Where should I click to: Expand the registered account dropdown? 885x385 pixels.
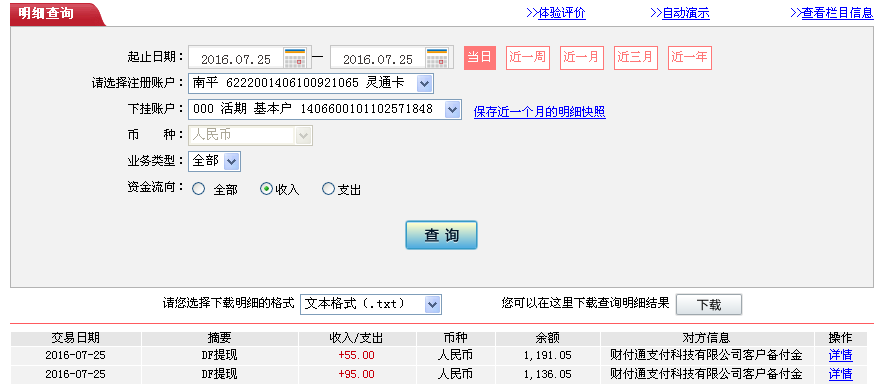(x=424, y=84)
